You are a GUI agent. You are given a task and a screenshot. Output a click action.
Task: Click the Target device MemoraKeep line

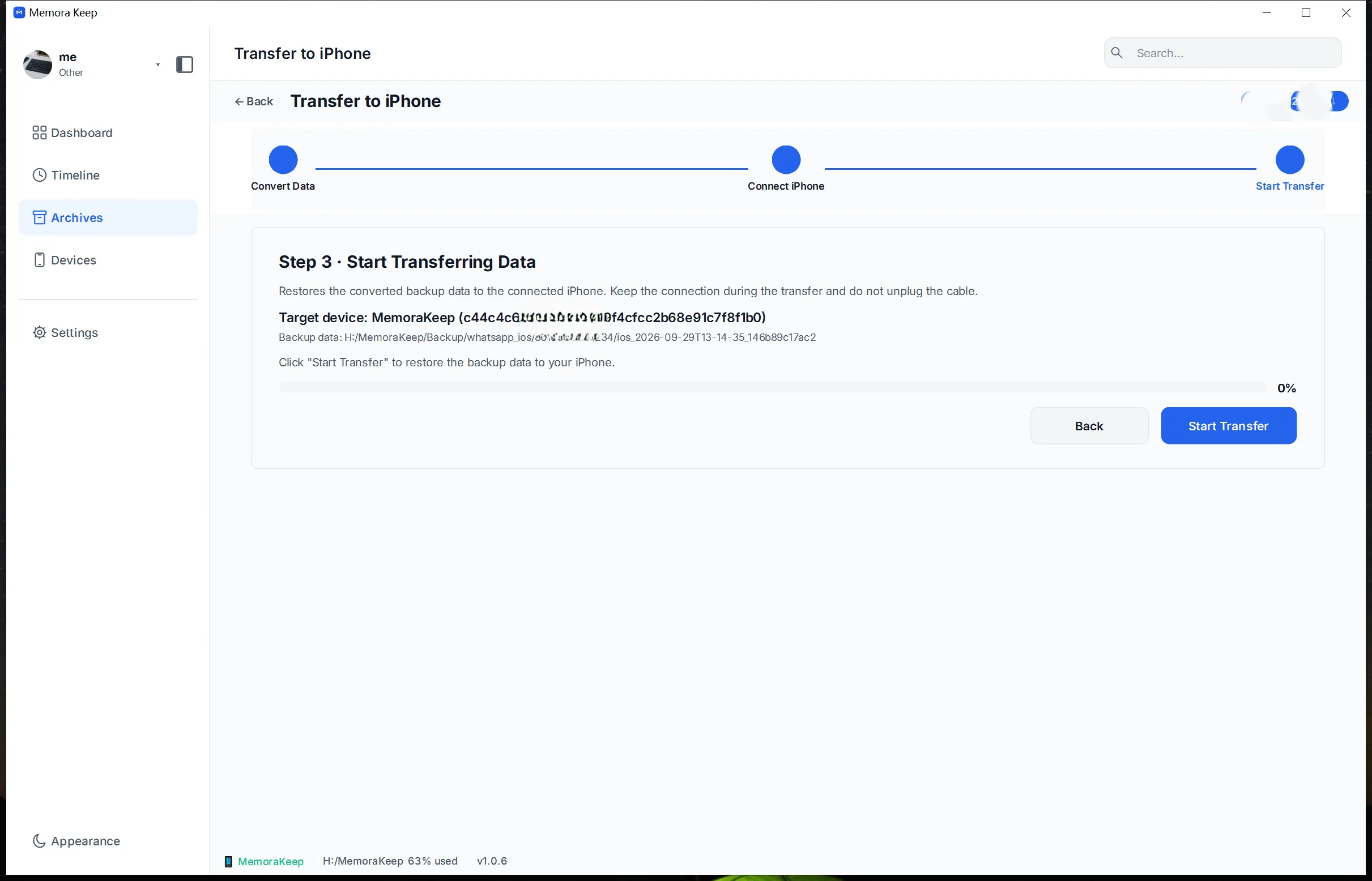click(522, 318)
